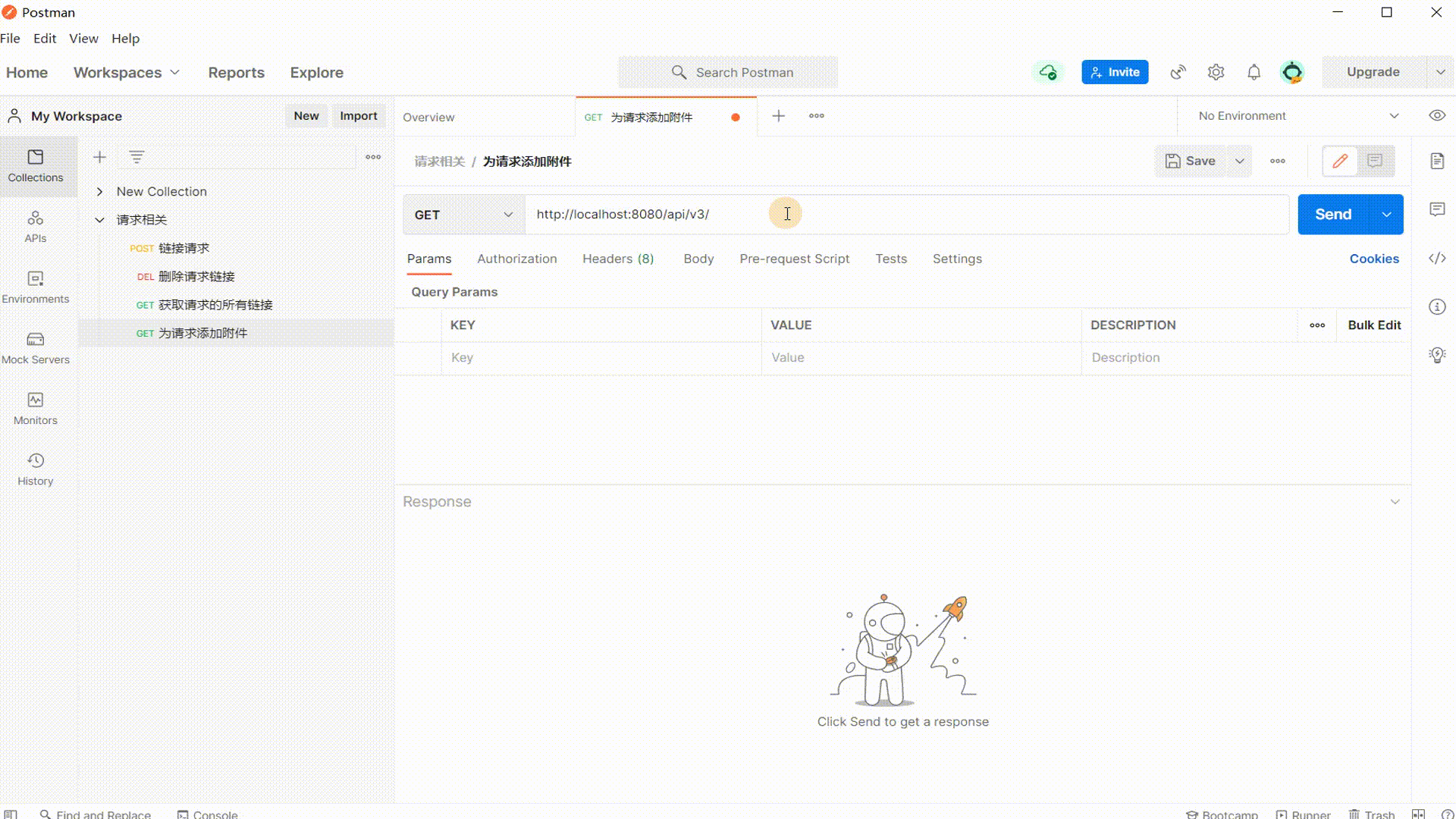Open the Mock Servers sidebar panel

point(36,348)
